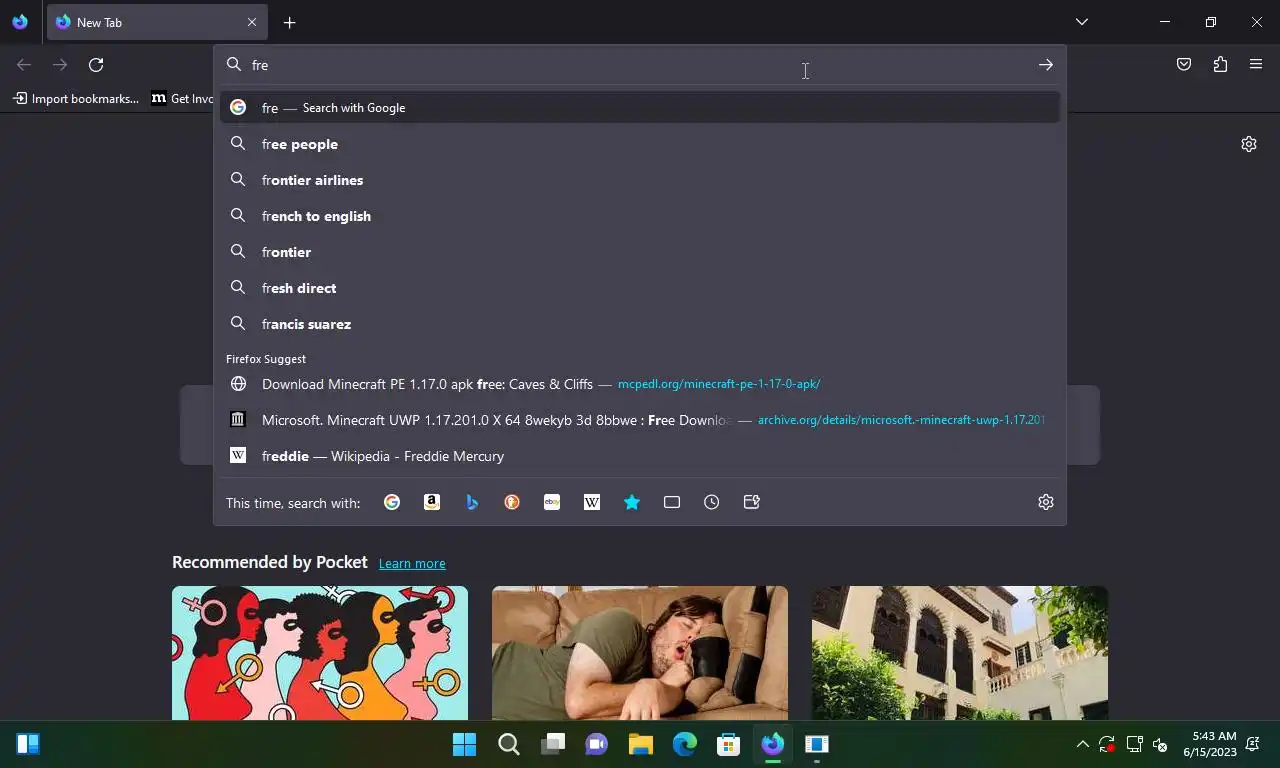
Task: Expand the list all tabs dropdown
Action: pyautogui.click(x=1081, y=22)
